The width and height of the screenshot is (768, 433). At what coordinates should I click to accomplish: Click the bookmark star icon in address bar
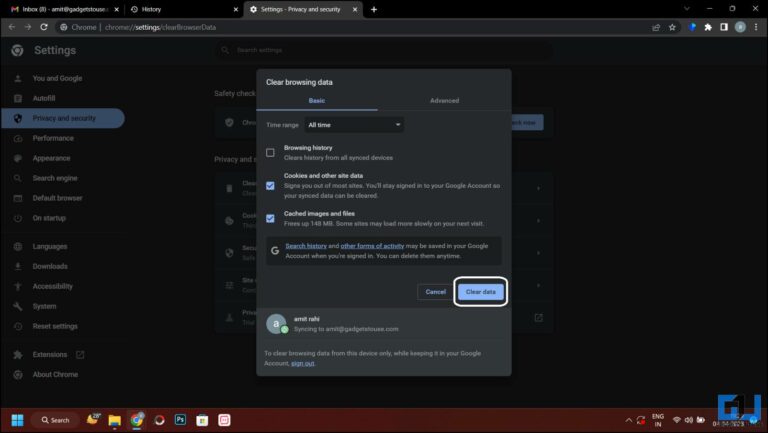point(672,27)
